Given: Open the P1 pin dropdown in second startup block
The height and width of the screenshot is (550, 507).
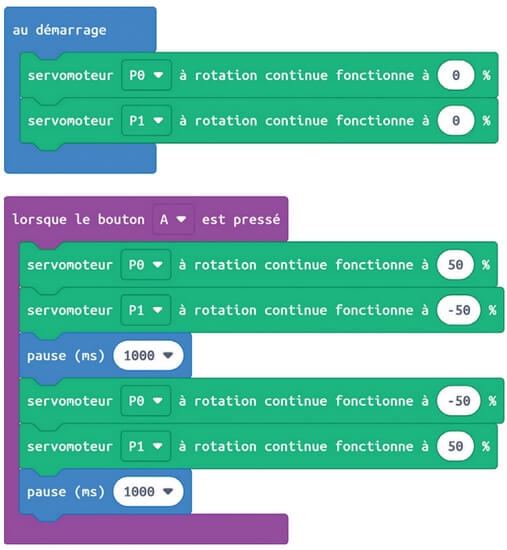Looking at the screenshot, I should (x=146, y=121).
